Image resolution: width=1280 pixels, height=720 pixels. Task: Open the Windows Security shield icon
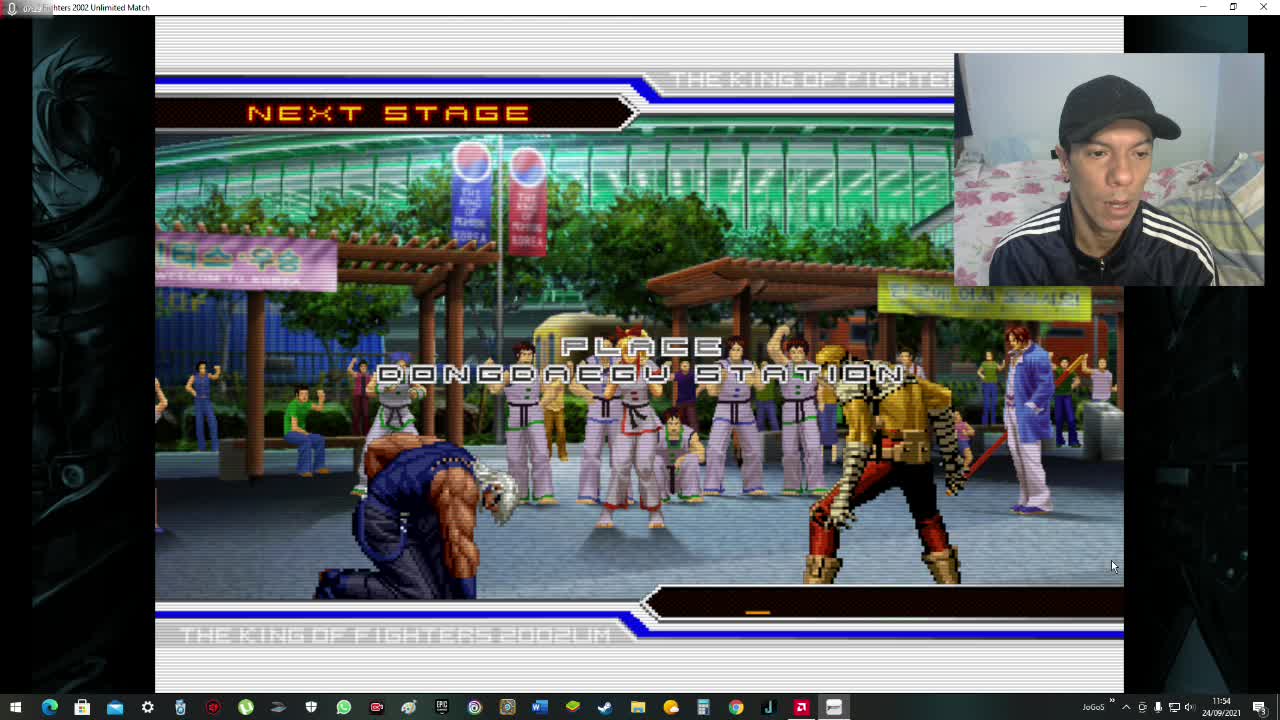coord(311,707)
